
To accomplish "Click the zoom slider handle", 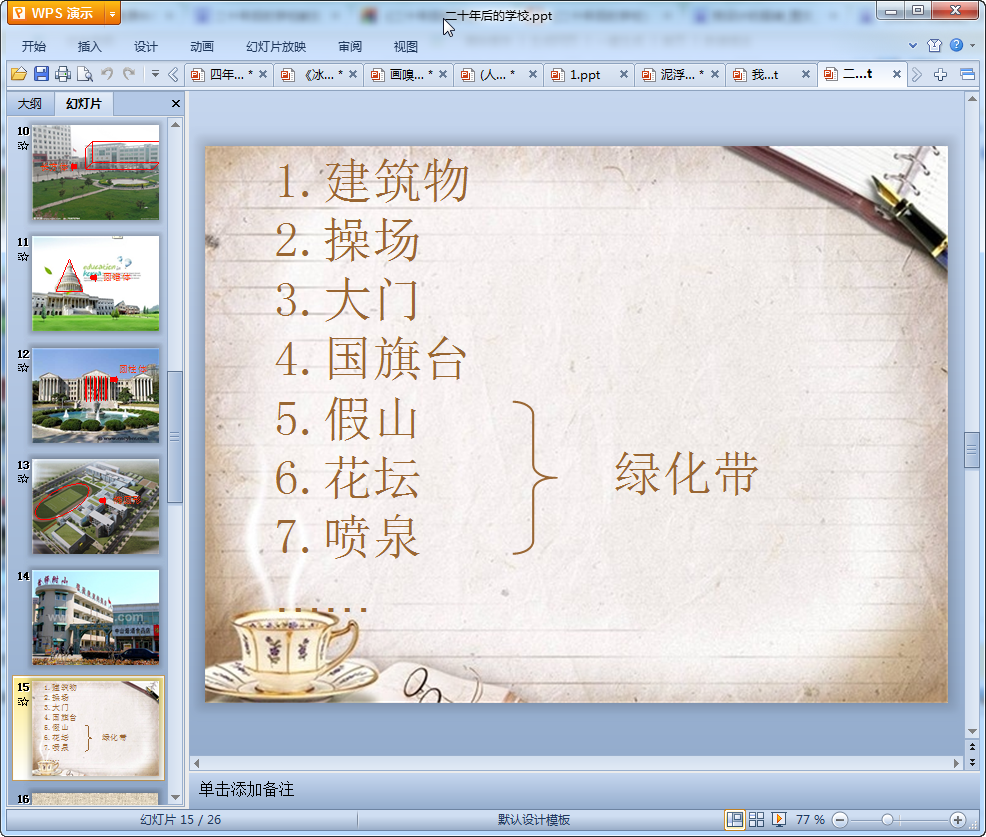I will tap(887, 819).
